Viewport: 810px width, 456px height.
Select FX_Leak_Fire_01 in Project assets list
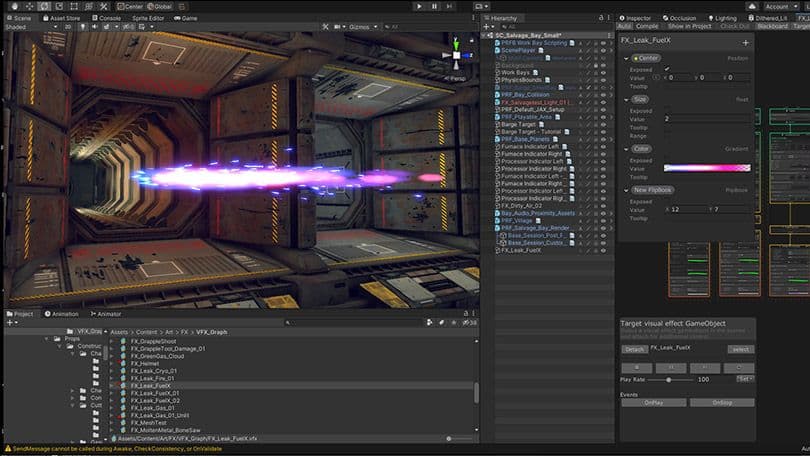[153, 377]
